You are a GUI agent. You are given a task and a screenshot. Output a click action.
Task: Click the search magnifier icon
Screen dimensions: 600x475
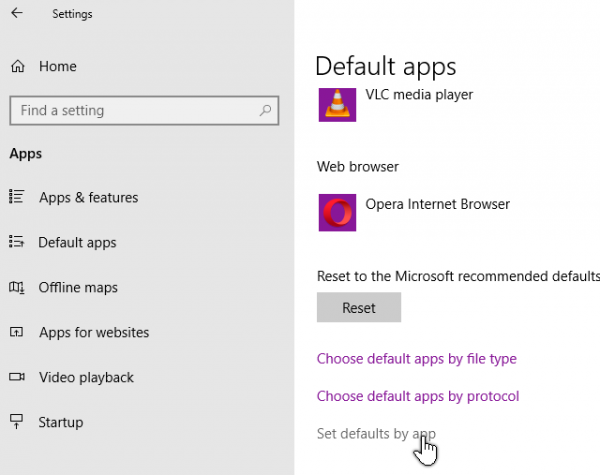click(265, 111)
